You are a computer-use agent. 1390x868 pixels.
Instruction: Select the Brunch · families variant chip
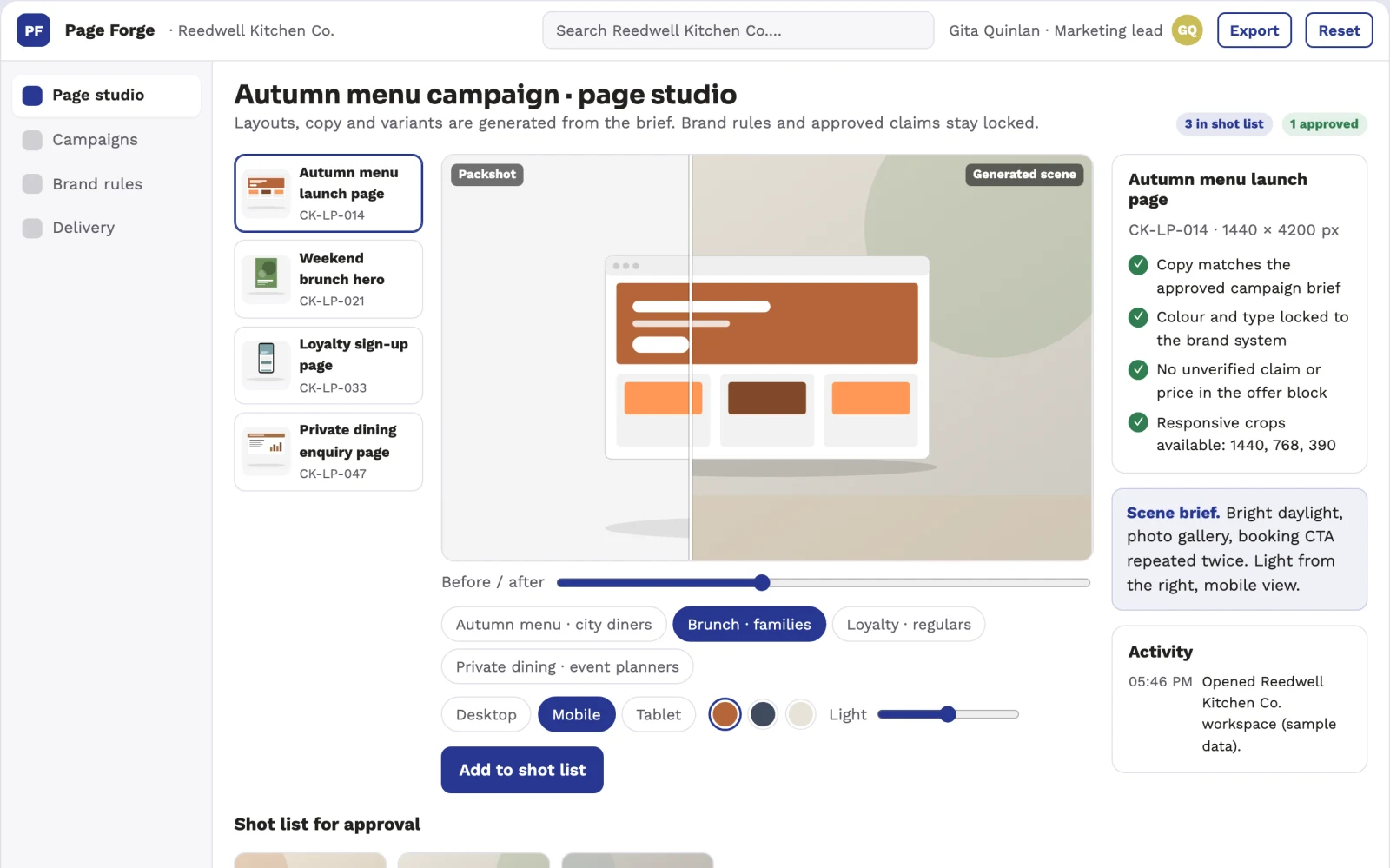coord(749,624)
